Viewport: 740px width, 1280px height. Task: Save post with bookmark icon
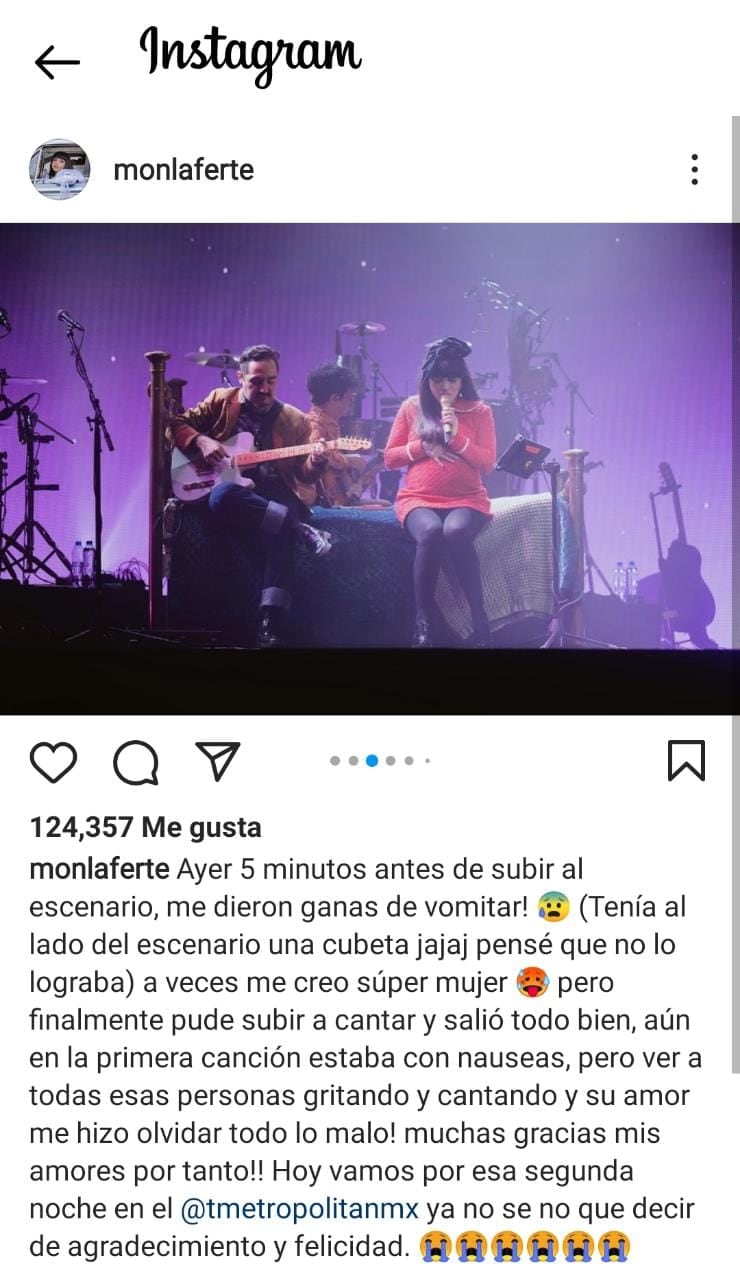click(686, 761)
